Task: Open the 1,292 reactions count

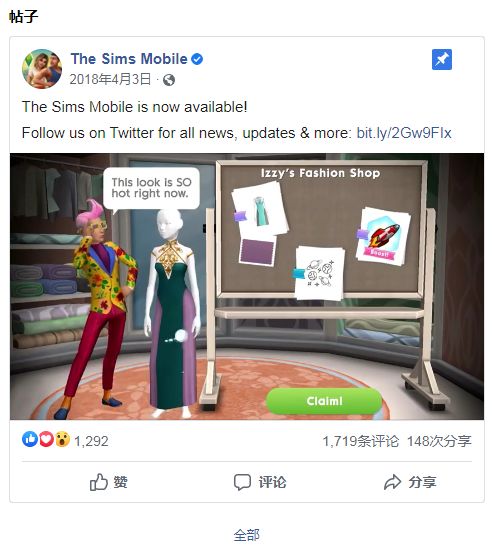Action: pos(91,441)
